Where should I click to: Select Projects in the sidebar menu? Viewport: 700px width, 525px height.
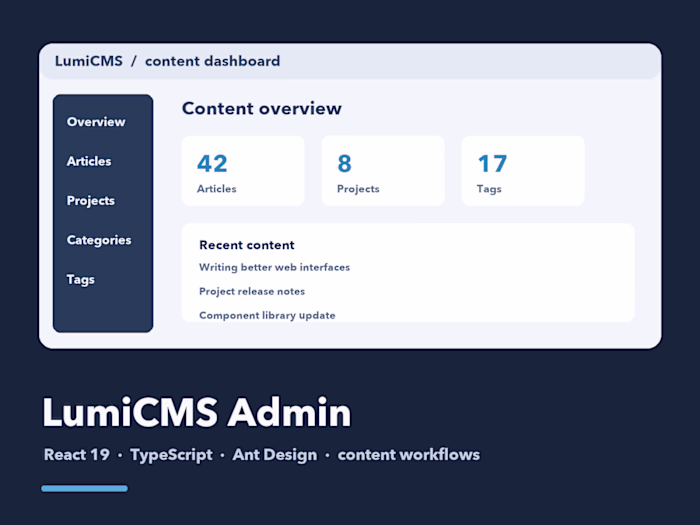pyautogui.click(x=91, y=201)
